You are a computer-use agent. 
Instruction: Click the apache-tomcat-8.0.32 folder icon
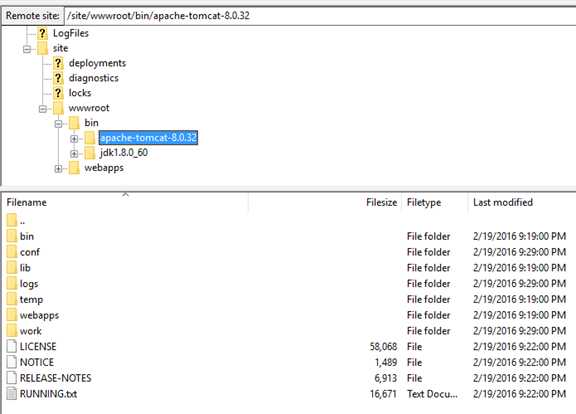tap(90, 138)
